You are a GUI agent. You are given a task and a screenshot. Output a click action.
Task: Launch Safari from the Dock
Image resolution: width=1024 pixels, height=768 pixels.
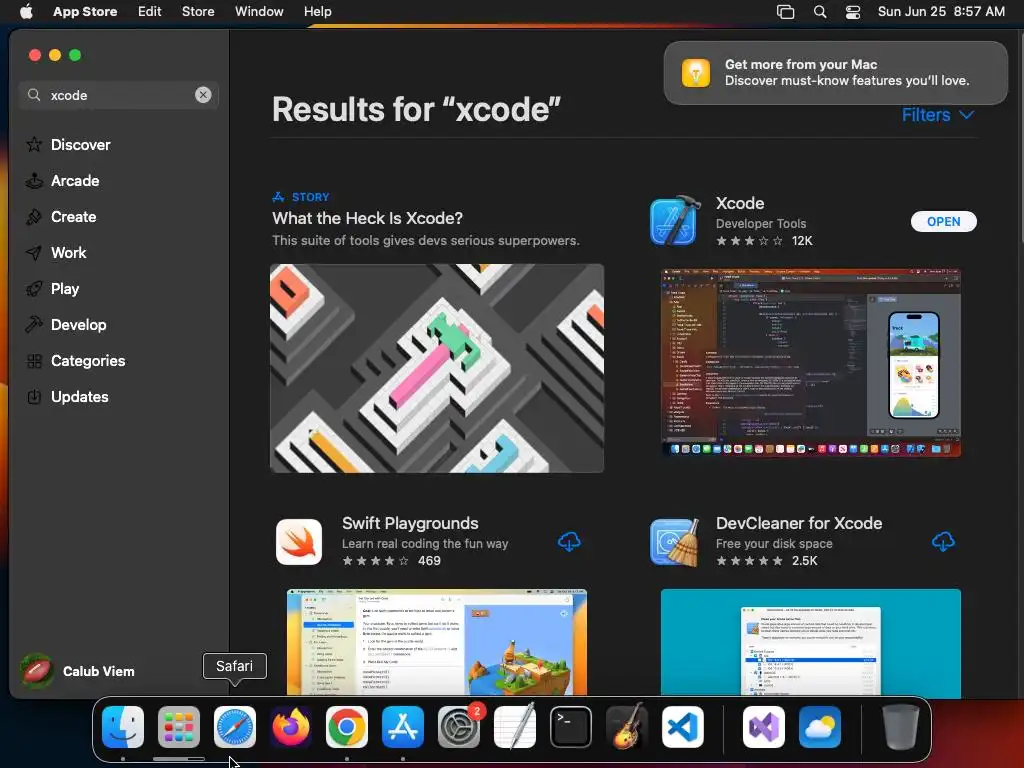[234, 727]
